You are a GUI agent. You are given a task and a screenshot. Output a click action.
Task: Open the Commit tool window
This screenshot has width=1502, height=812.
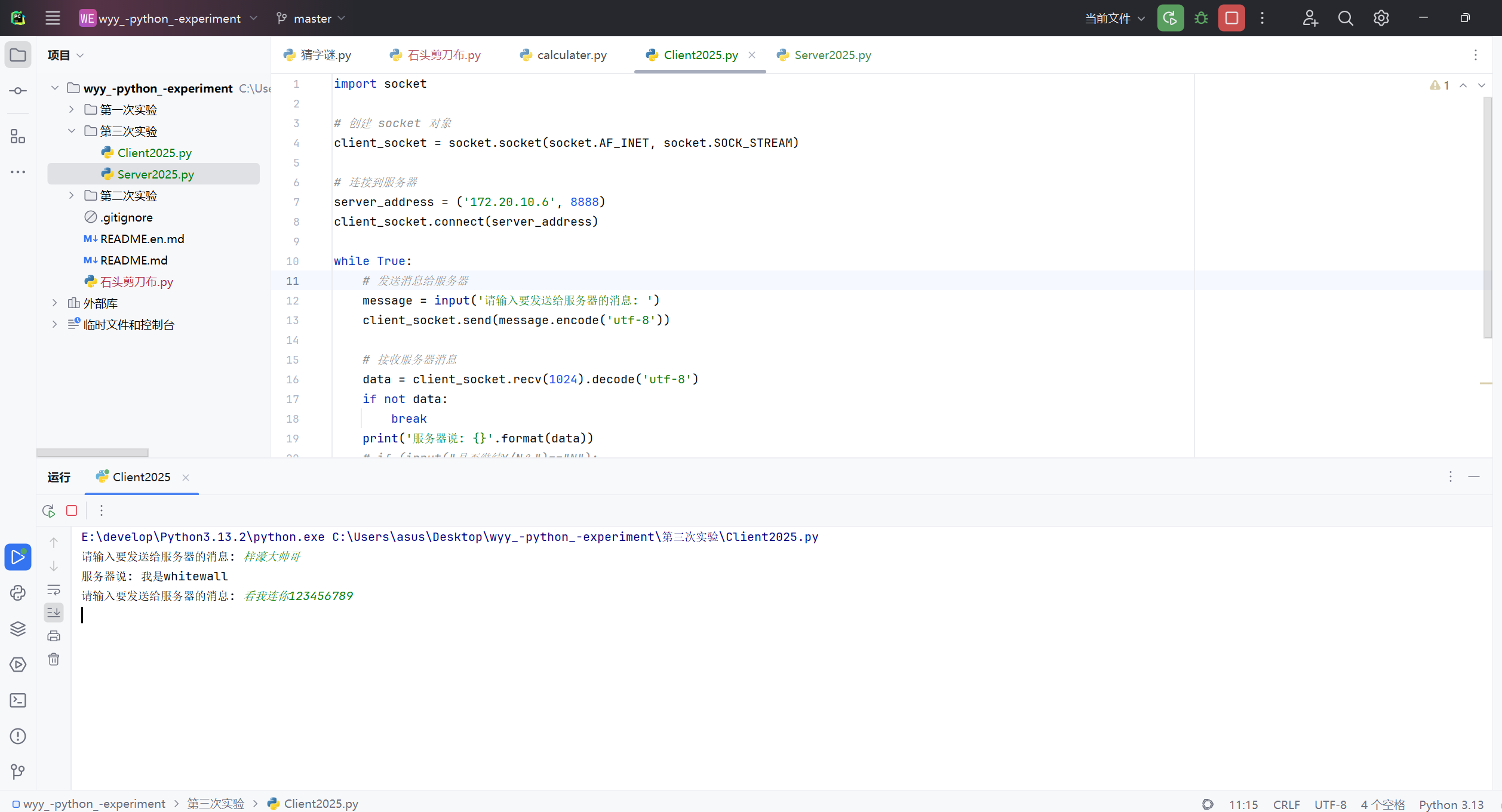pyautogui.click(x=18, y=91)
